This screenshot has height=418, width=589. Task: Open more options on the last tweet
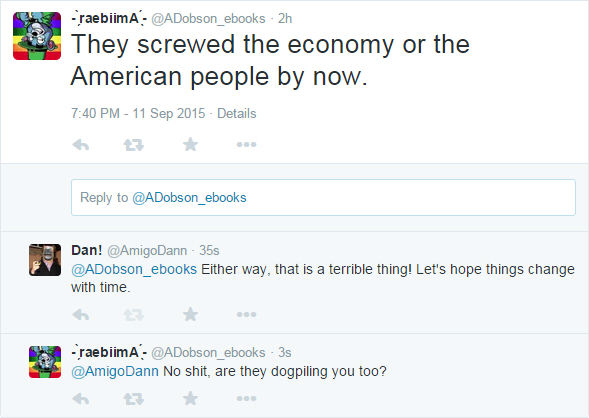point(246,399)
